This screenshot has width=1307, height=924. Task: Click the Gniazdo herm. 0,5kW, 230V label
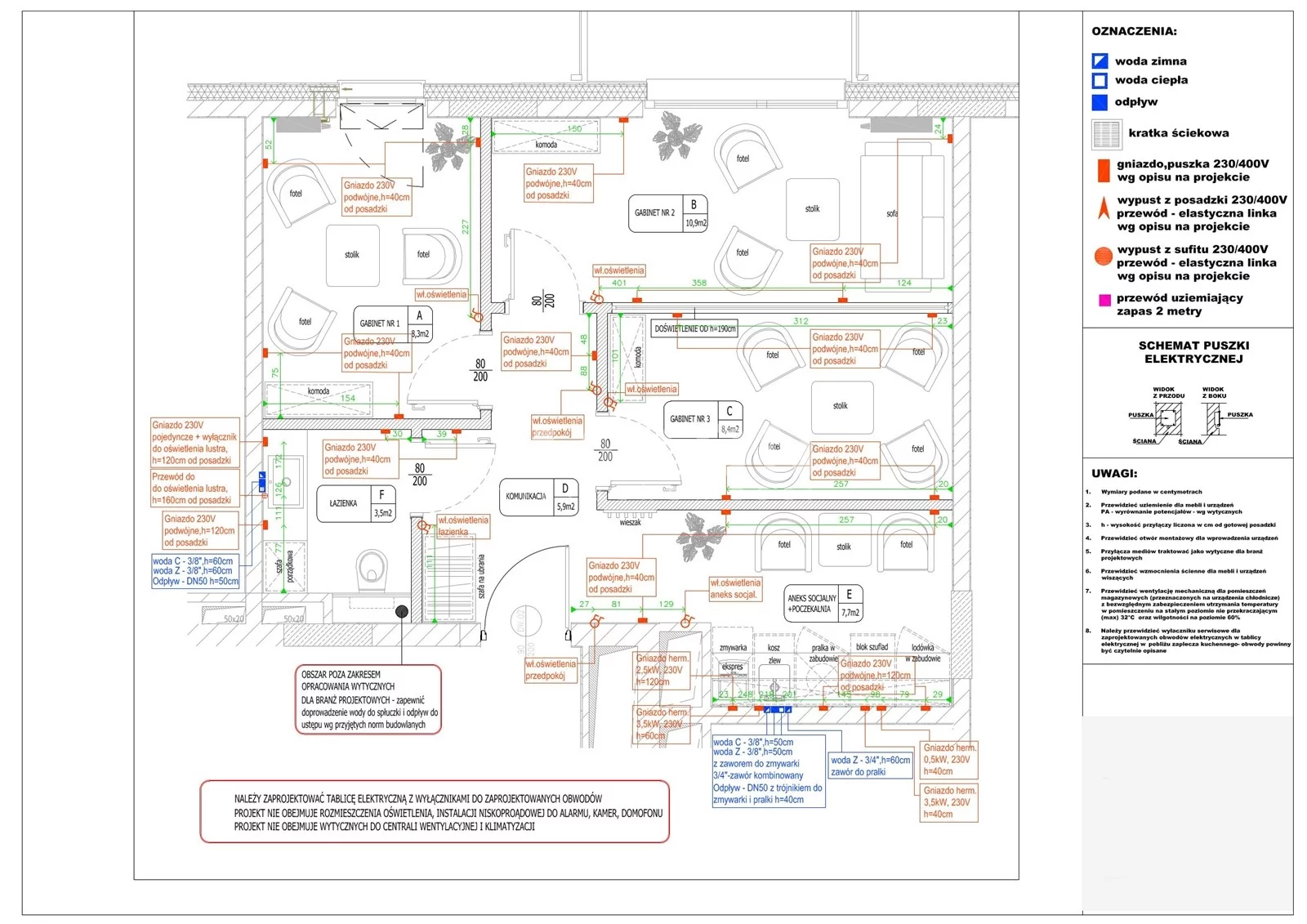coord(949,759)
